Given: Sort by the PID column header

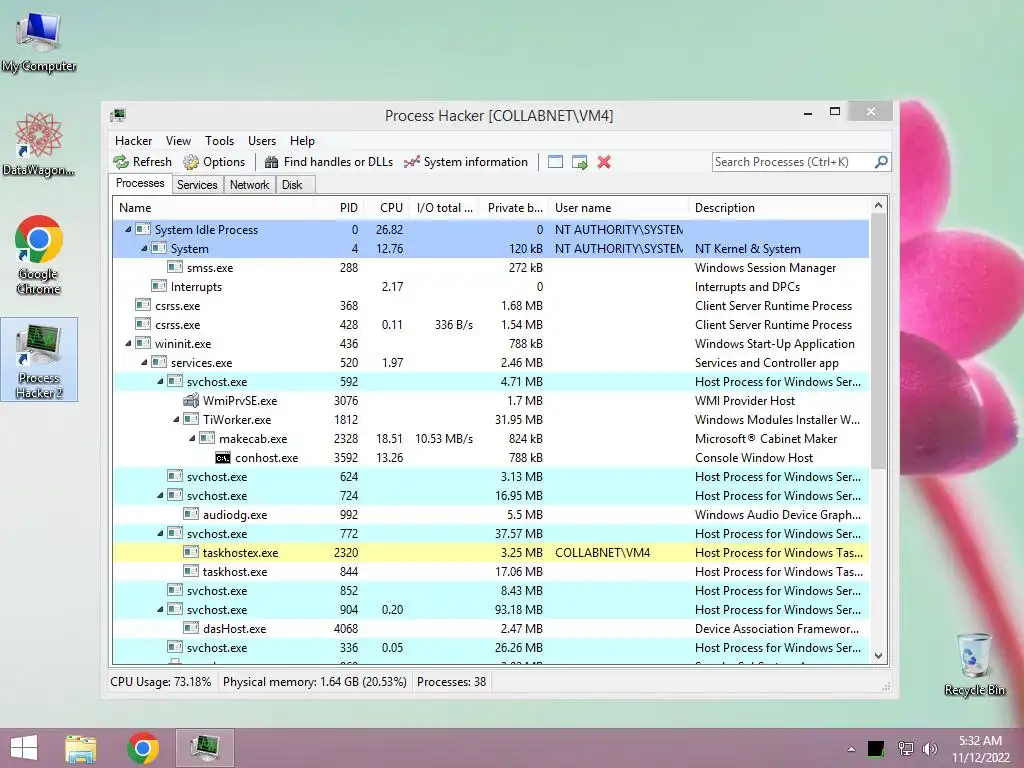Looking at the screenshot, I should 339,208.
